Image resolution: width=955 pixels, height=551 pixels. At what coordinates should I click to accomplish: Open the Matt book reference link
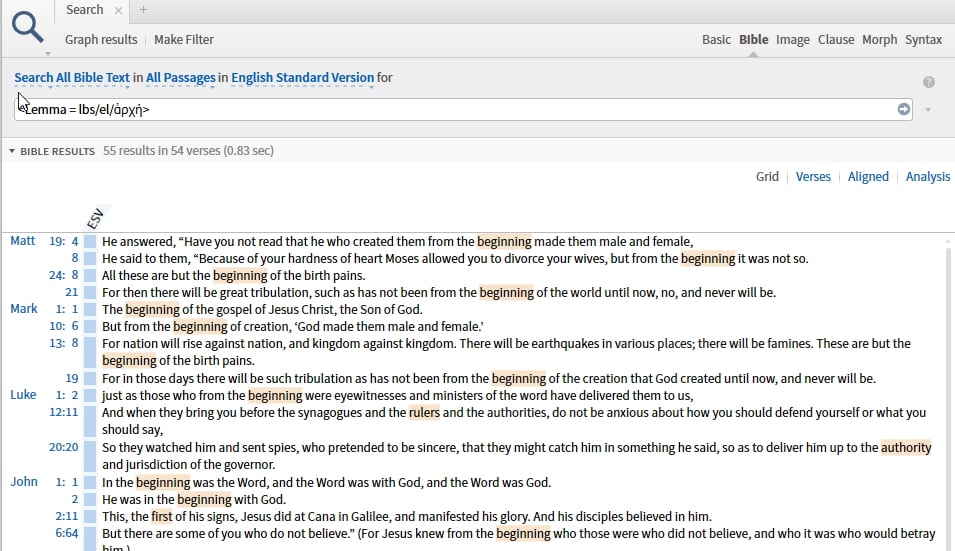click(x=23, y=241)
